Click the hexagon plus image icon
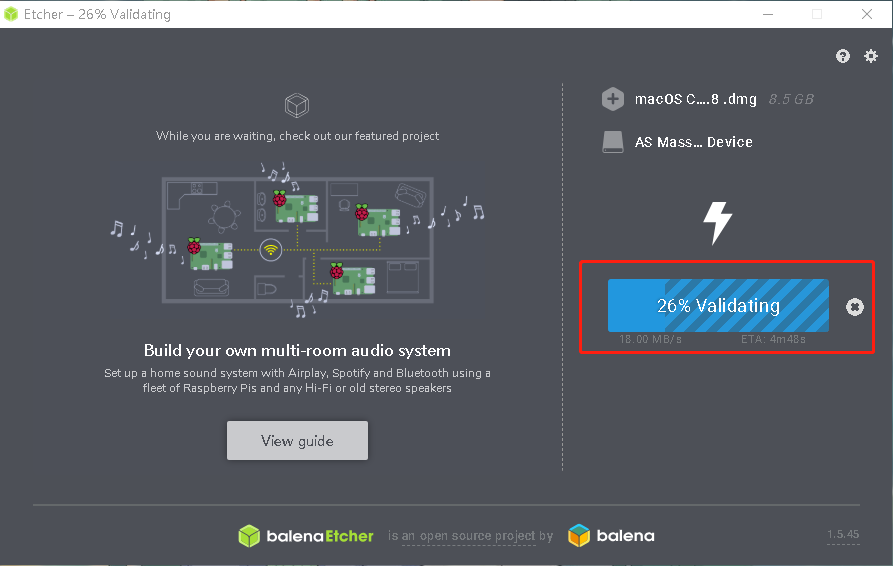 tap(613, 99)
